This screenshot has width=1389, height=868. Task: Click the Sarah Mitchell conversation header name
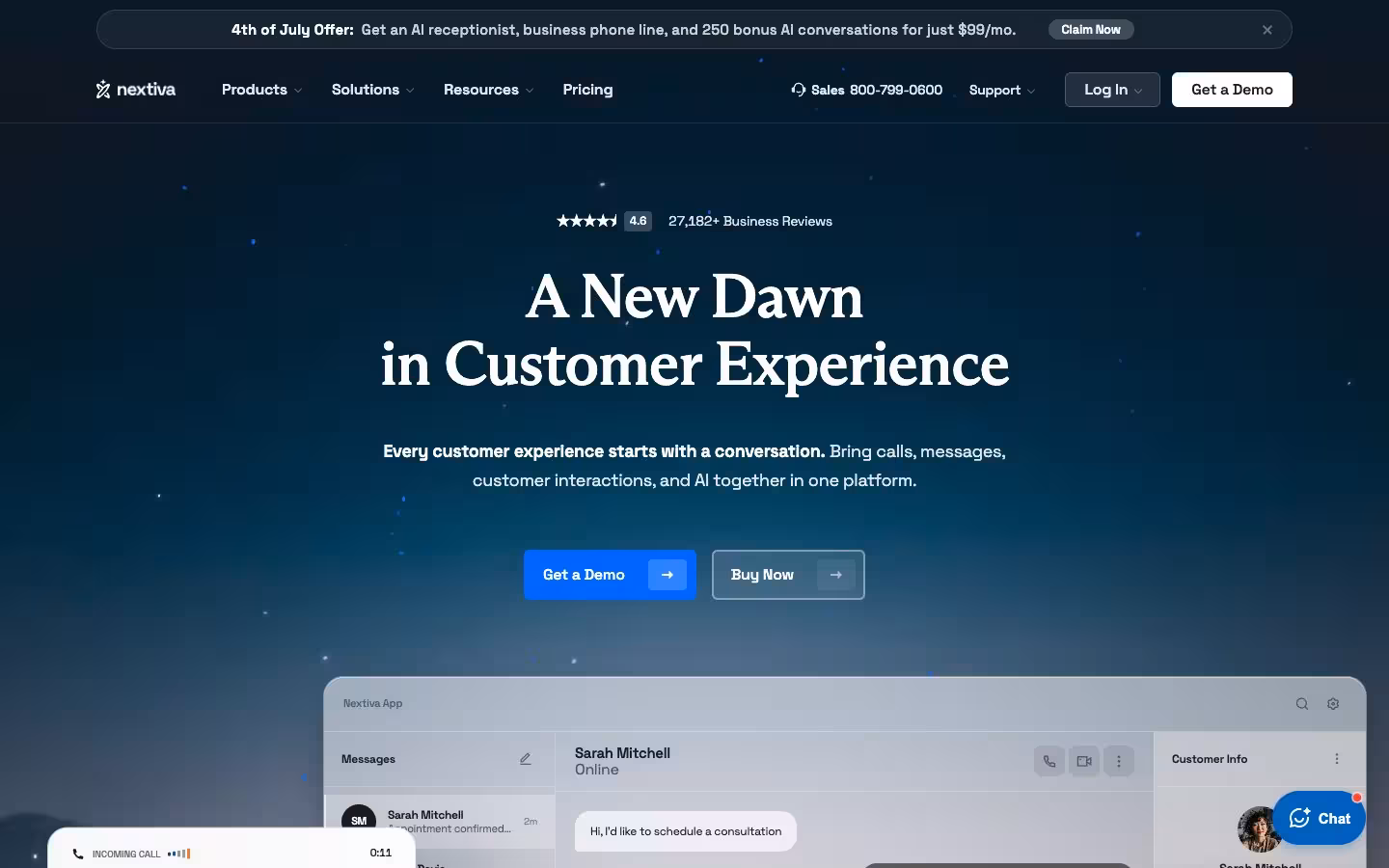(x=622, y=753)
